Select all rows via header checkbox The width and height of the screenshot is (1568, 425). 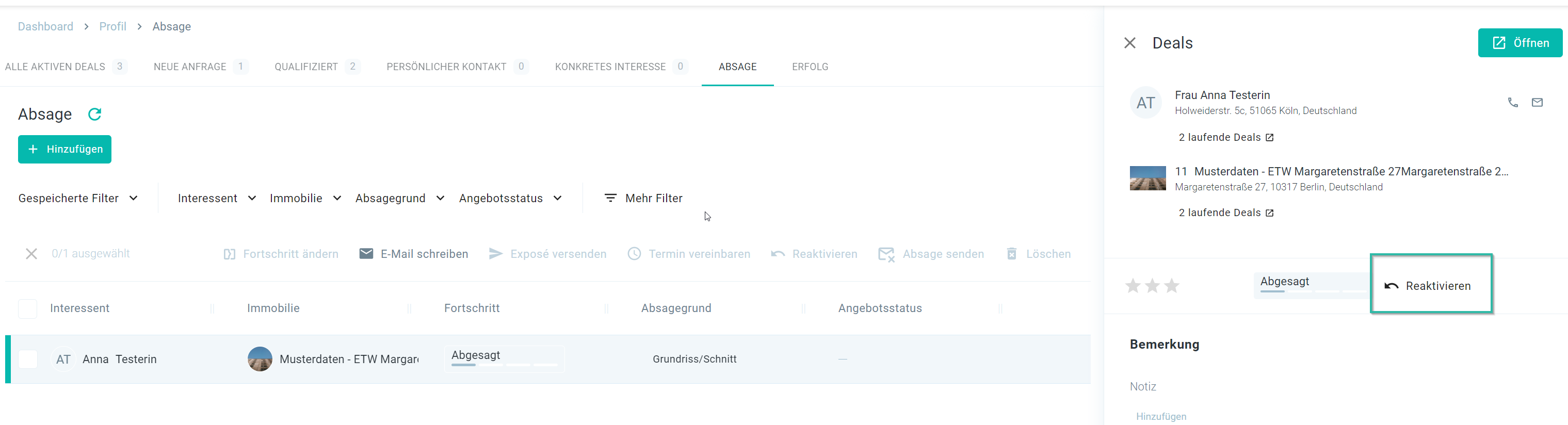click(x=28, y=309)
